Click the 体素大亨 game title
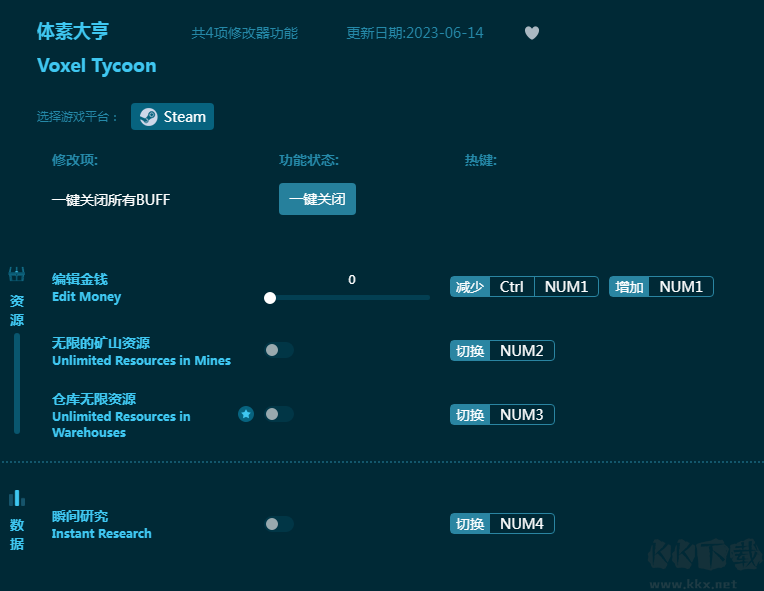The image size is (764, 591). click(x=73, y=32)
